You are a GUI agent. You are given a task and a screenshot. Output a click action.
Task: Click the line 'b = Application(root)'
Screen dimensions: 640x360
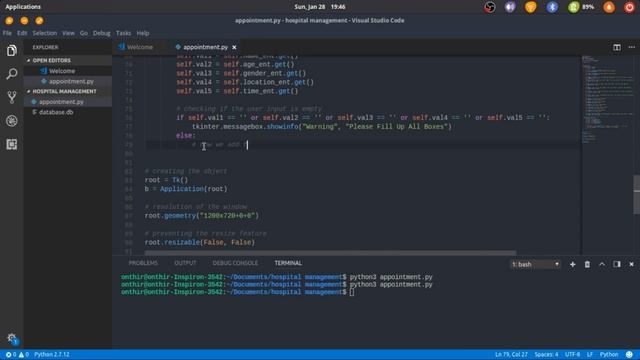click(x=186, y=189)
